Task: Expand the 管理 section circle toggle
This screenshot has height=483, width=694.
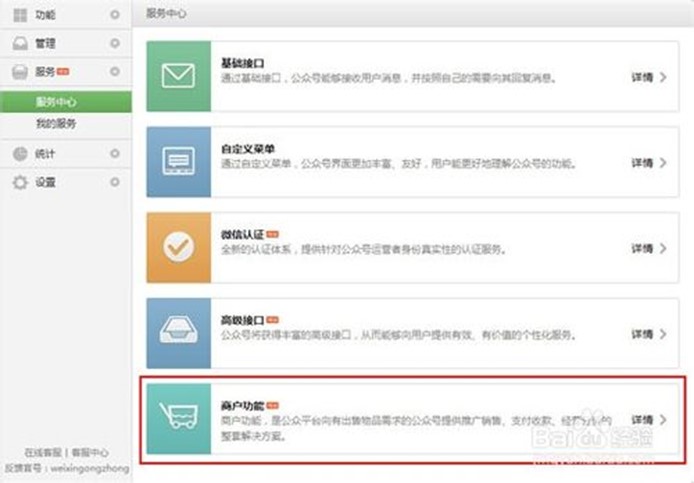Action: click(x=115, y=43)
